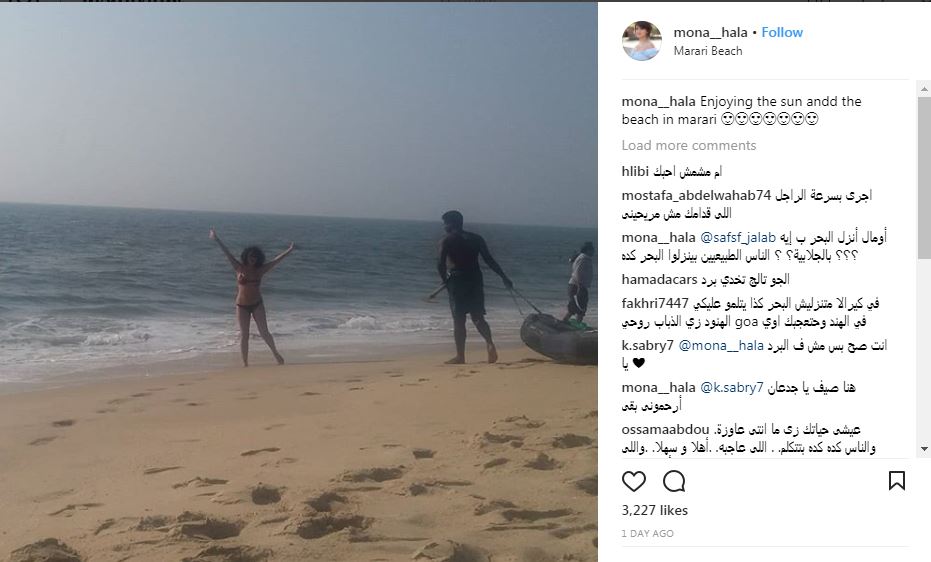
Task: Click the comments scrollbar up arrow
Action: 924,90
